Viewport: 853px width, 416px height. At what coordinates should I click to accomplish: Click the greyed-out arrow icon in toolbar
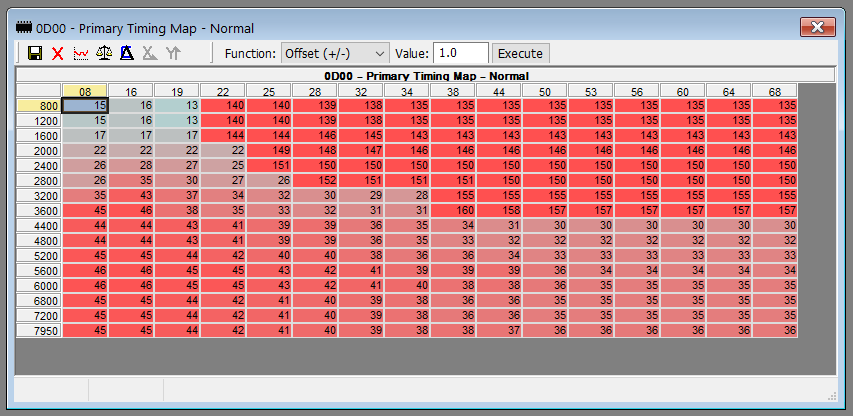[x=172, y=53]
